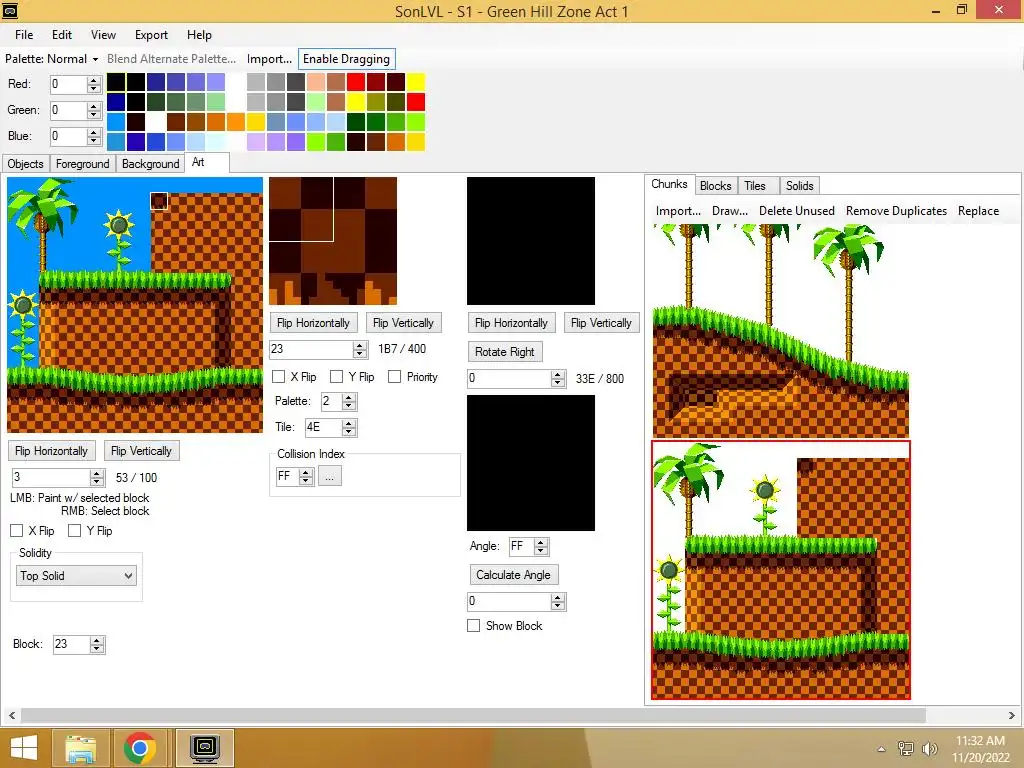The height and width of the screenshot is (768, 1024).
Task: Switch to the Blocks tab
Action: point(715,186)
